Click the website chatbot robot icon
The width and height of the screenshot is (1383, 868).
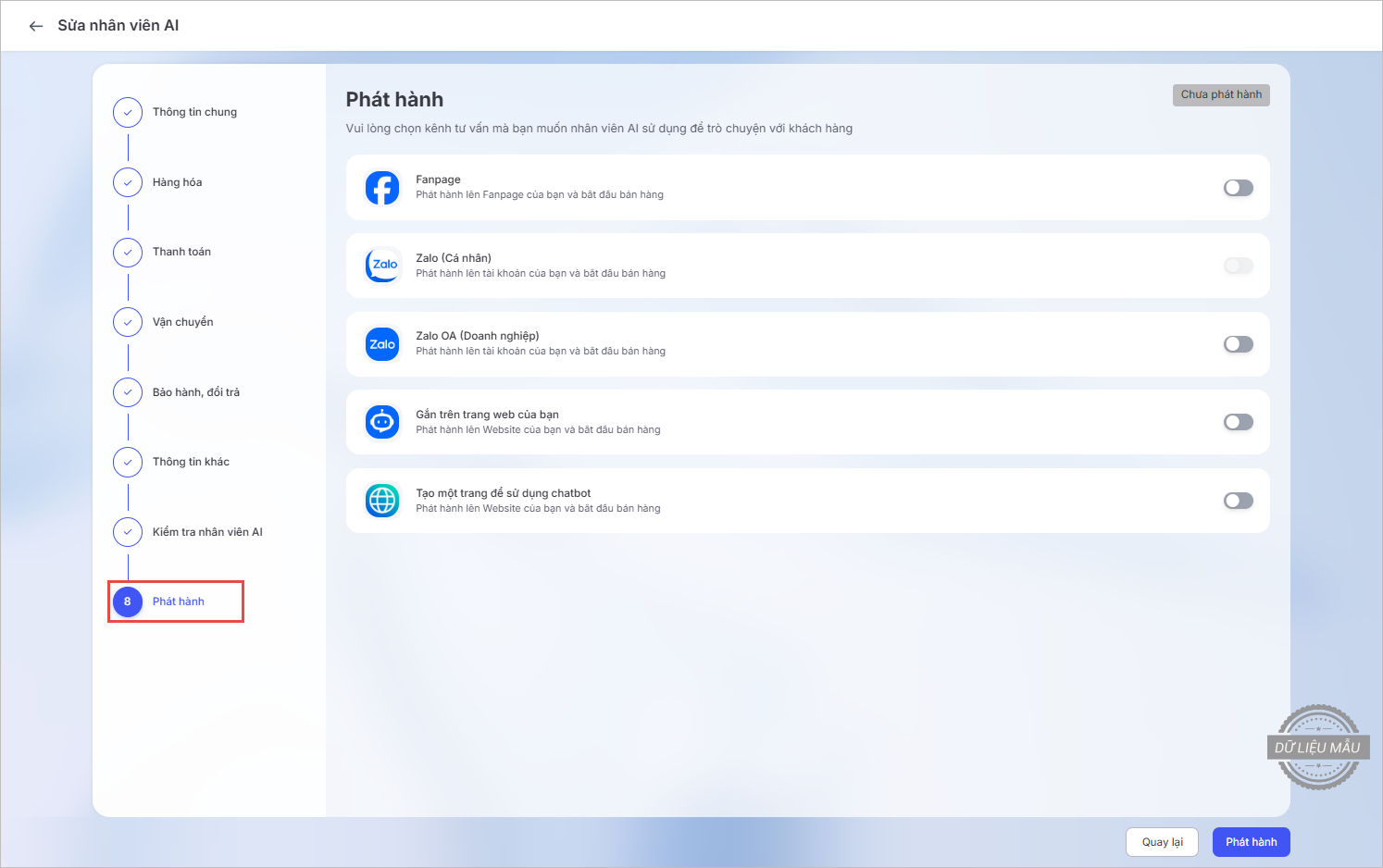(382, 422)
